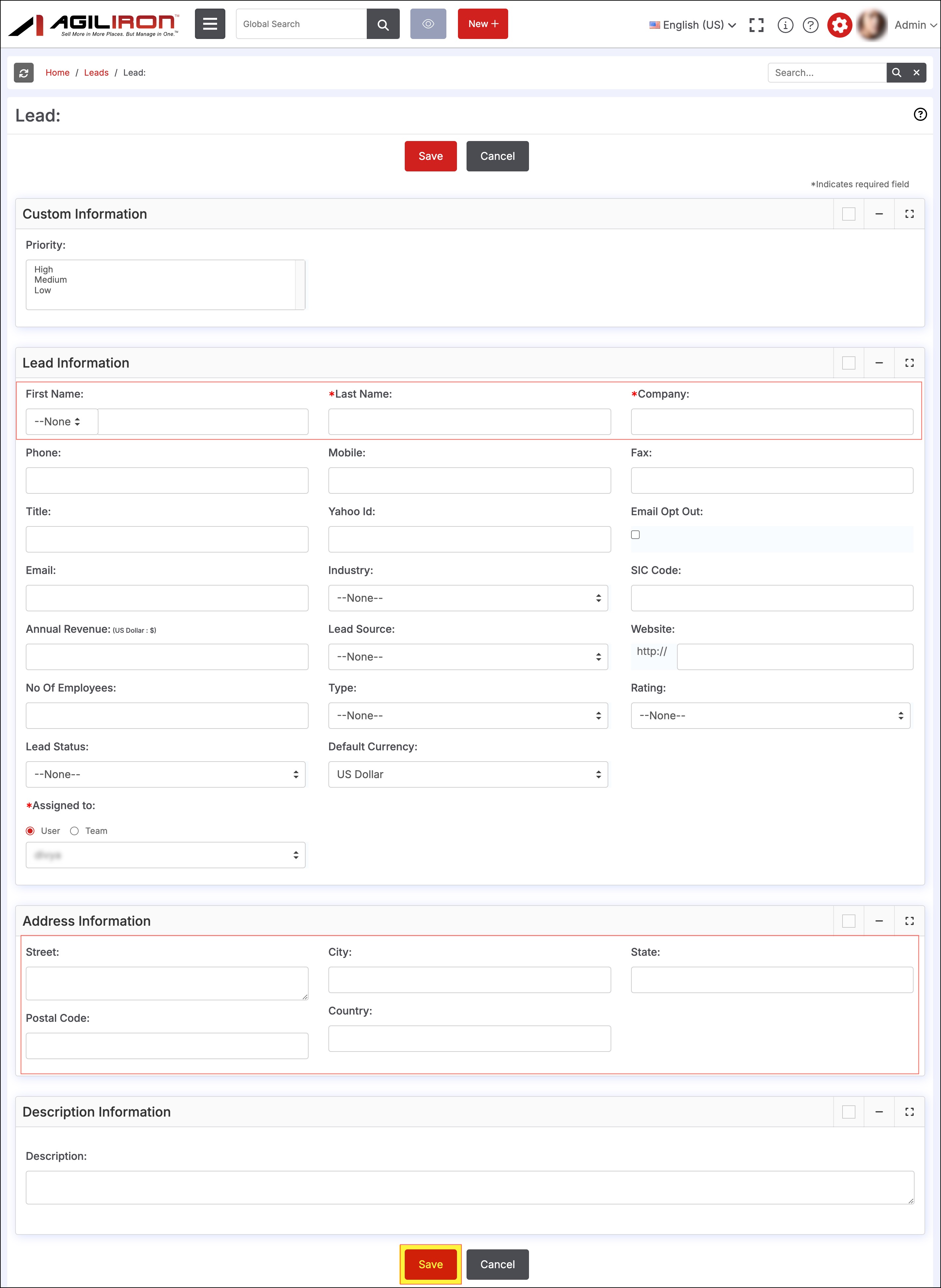The image size is (941, 1288).
Task: Collapse the Custom Information panel
Action: click(x=879, y=214)
